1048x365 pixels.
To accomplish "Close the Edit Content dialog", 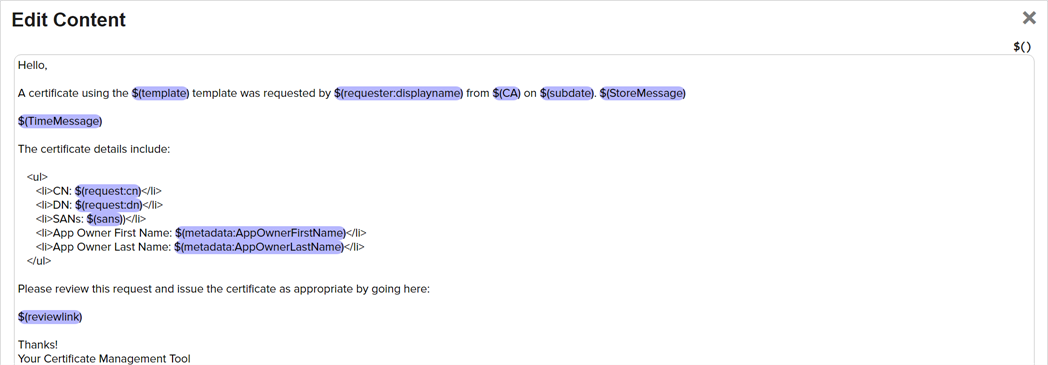I will click(1029, 18).
